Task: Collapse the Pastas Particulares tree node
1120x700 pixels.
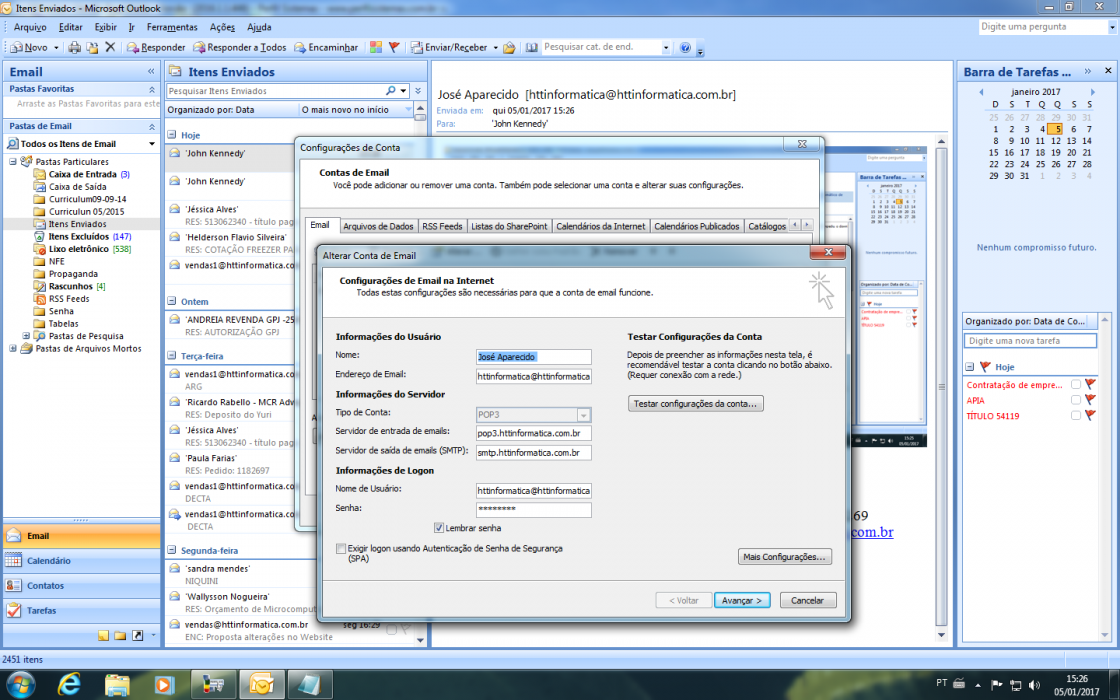Action: [x=13, y=162]
